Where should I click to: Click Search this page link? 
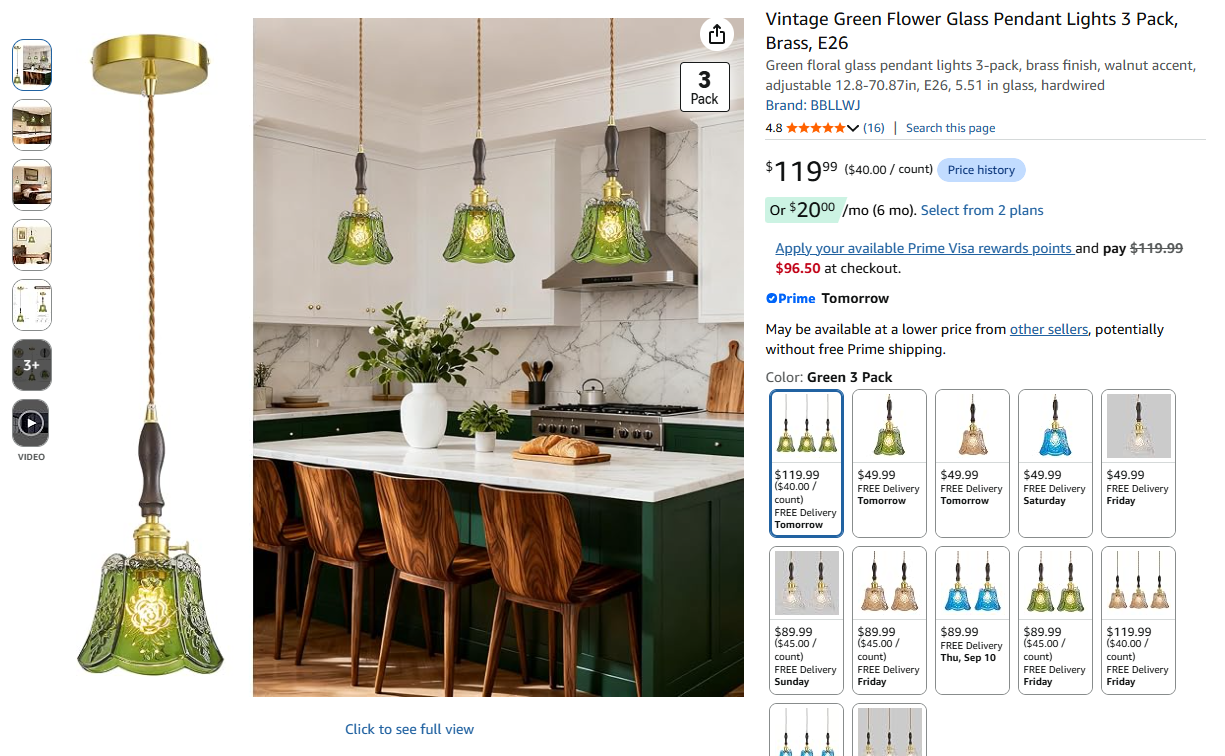[950, 128]
